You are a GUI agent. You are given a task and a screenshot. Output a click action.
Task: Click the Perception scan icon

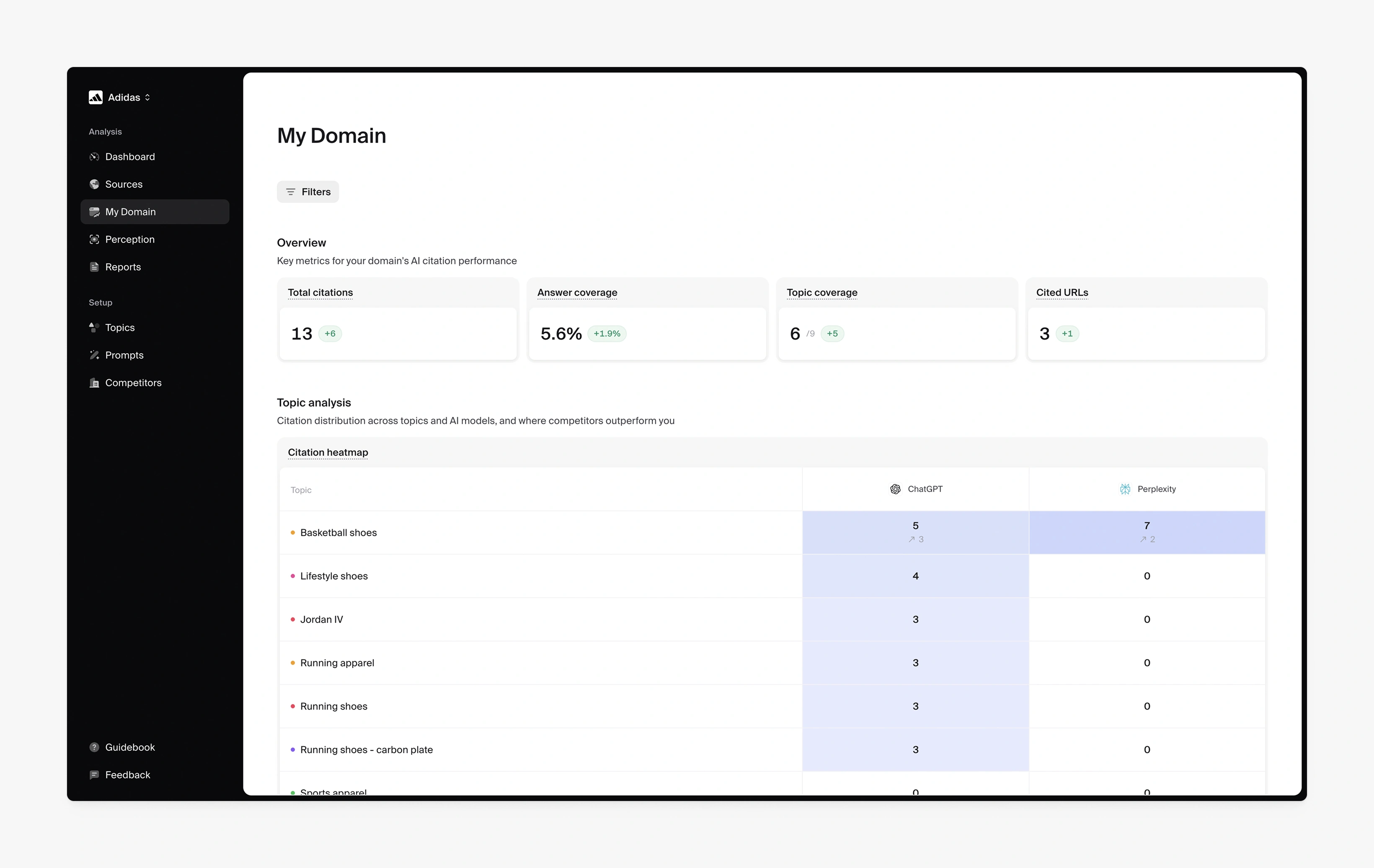click(x=94, y=240)
